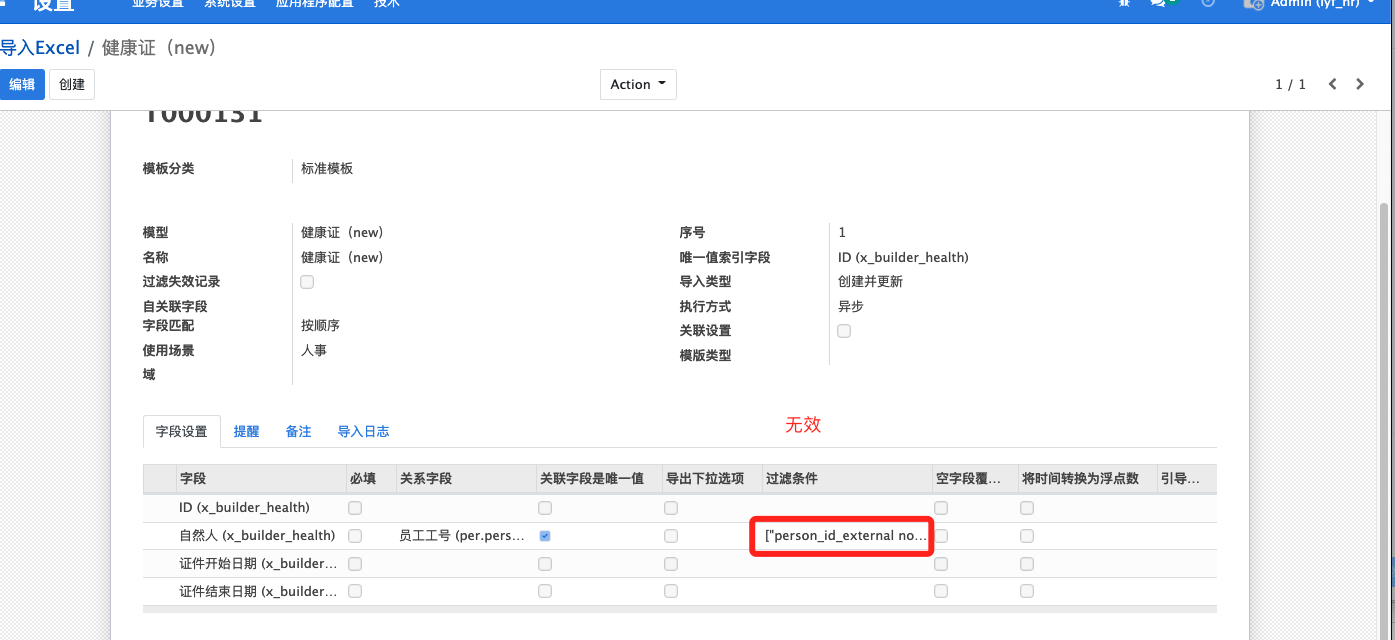The image size is (1395, 640).
Task: Go to the previous record arrow
Action: [1332, 85]
